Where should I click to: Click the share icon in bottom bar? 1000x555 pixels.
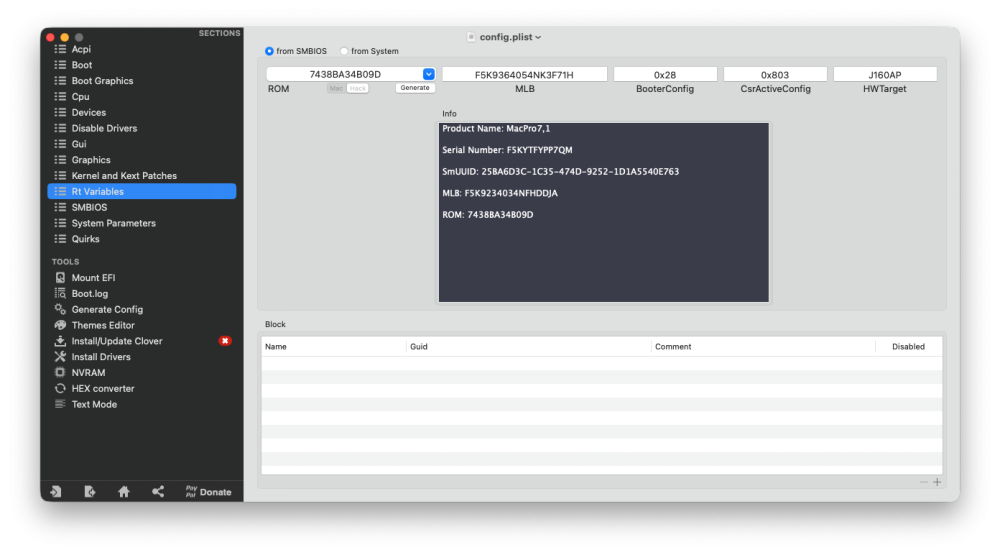(158, 492)
